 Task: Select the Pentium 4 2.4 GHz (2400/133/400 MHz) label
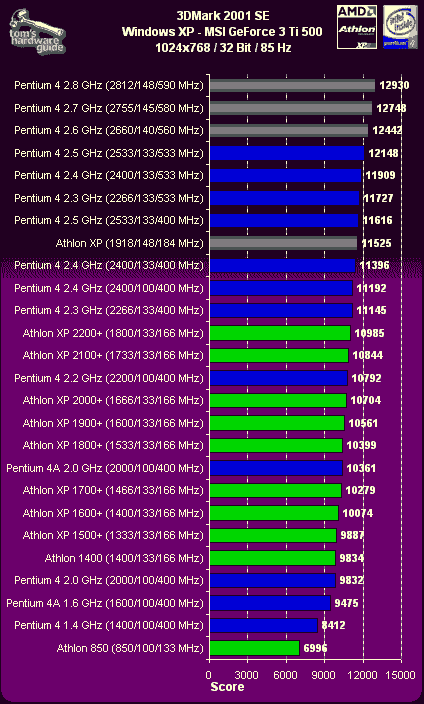109,265
